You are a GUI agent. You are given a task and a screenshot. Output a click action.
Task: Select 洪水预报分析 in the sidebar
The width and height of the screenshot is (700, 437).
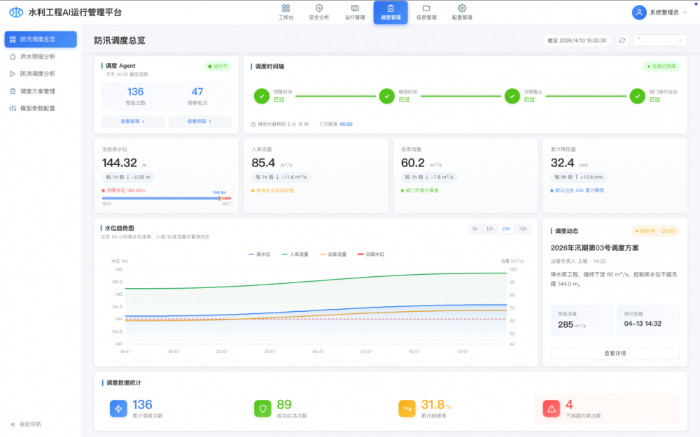pos(38,56)
